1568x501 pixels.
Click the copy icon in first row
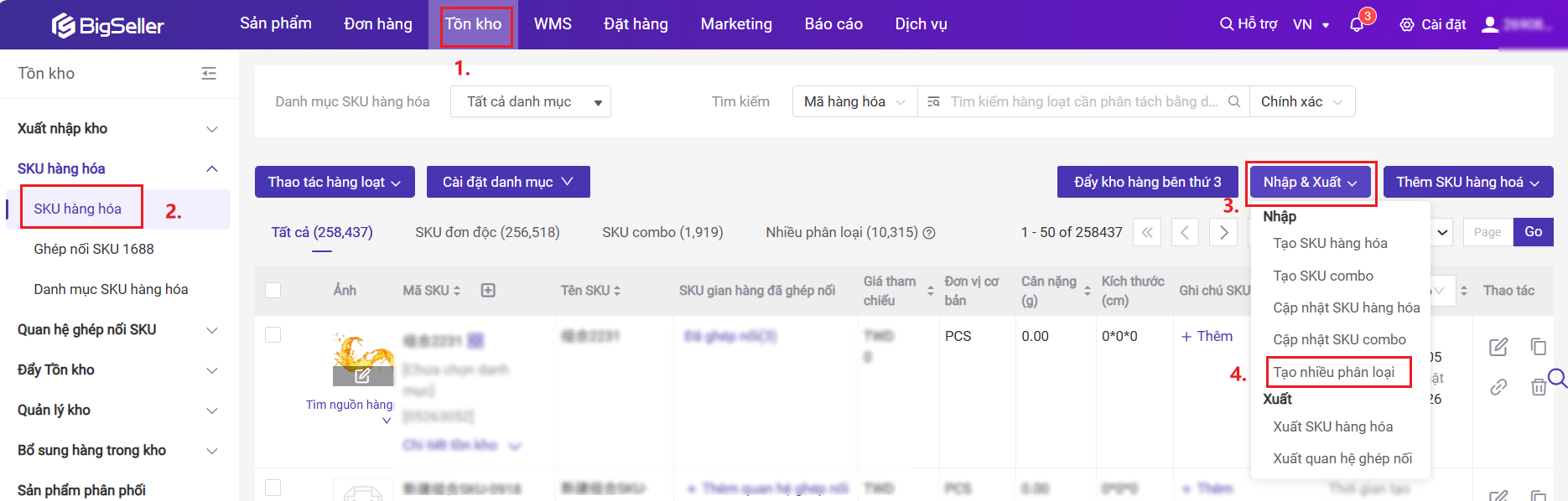pyautogui.click(x=1538, y=347)
